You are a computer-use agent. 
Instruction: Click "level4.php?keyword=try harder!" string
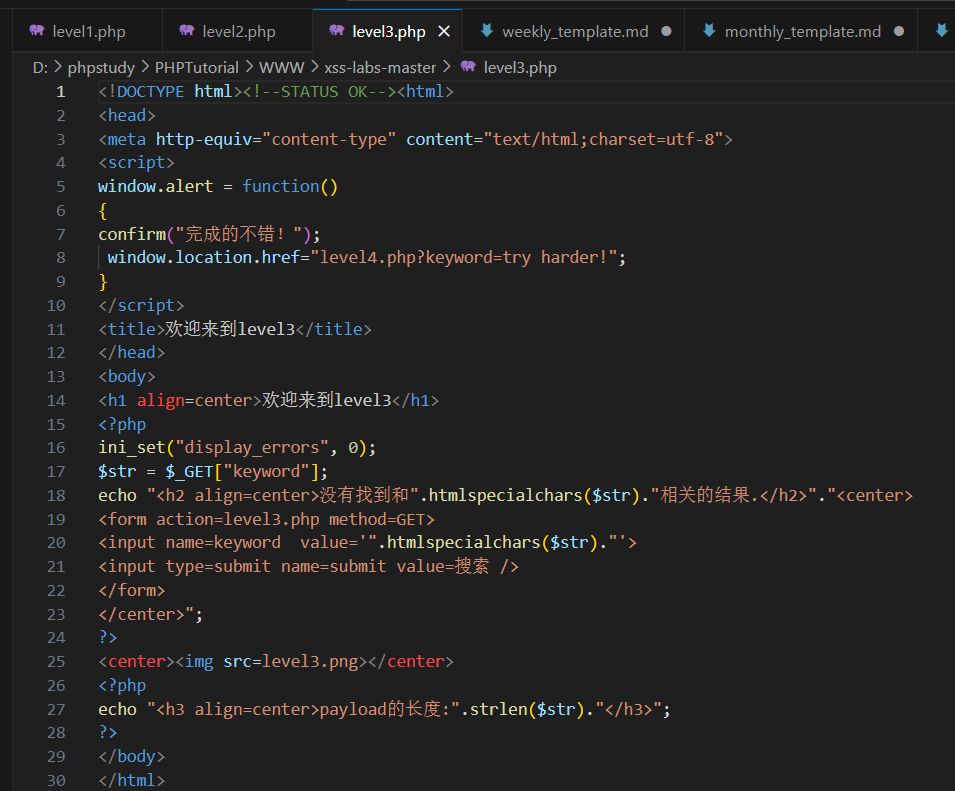tap(463, 258)
